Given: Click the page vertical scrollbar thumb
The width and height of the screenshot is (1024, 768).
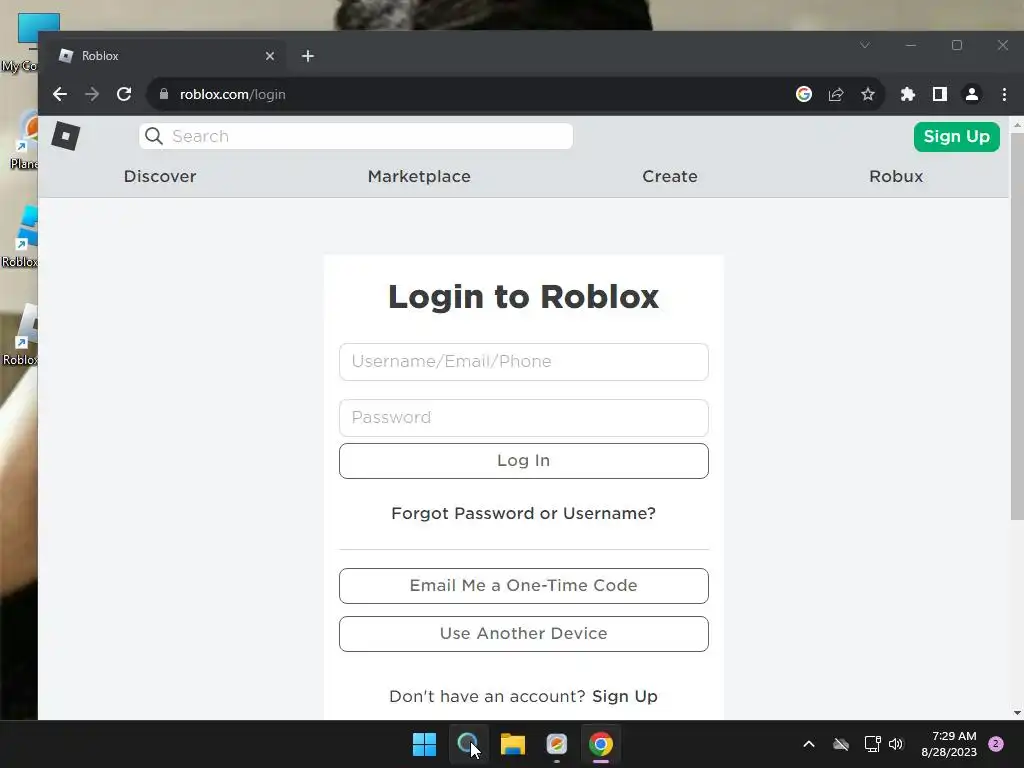Looking at the screenshot, I should pos(1017,327).
